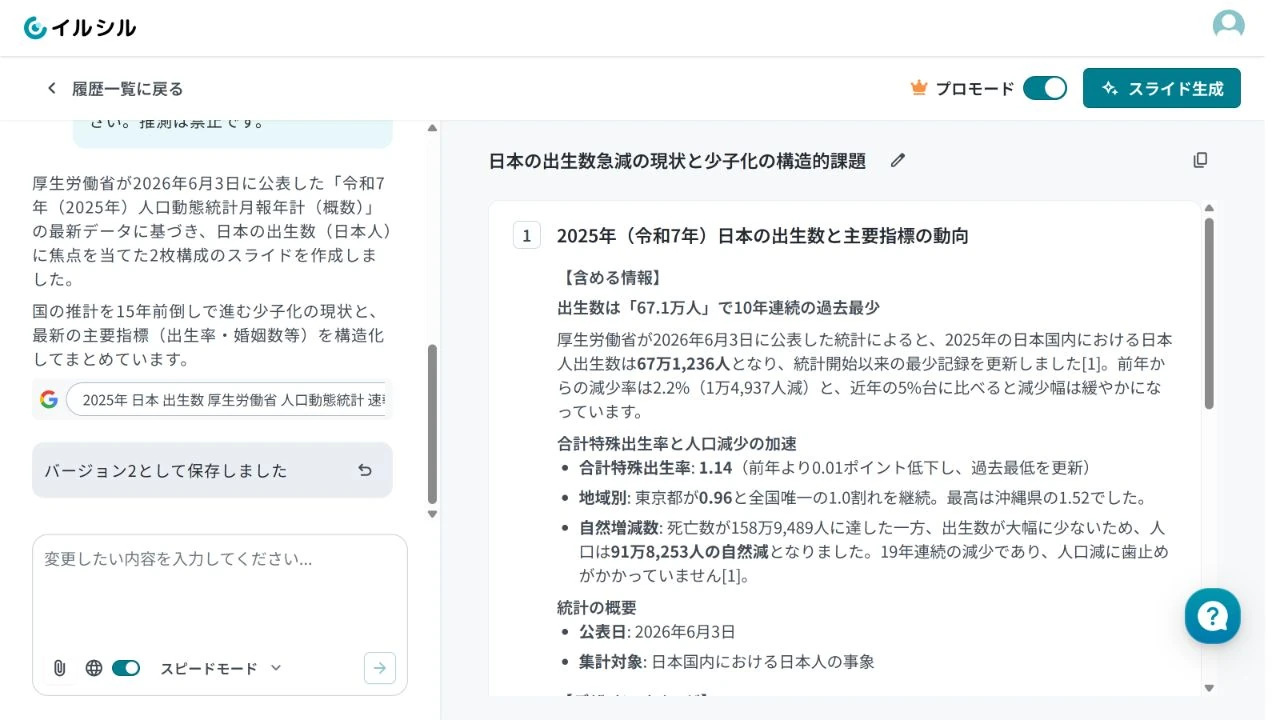1280x720 pixels.
Task: Open the イルシル logo home link
Action: coord(80,28)
